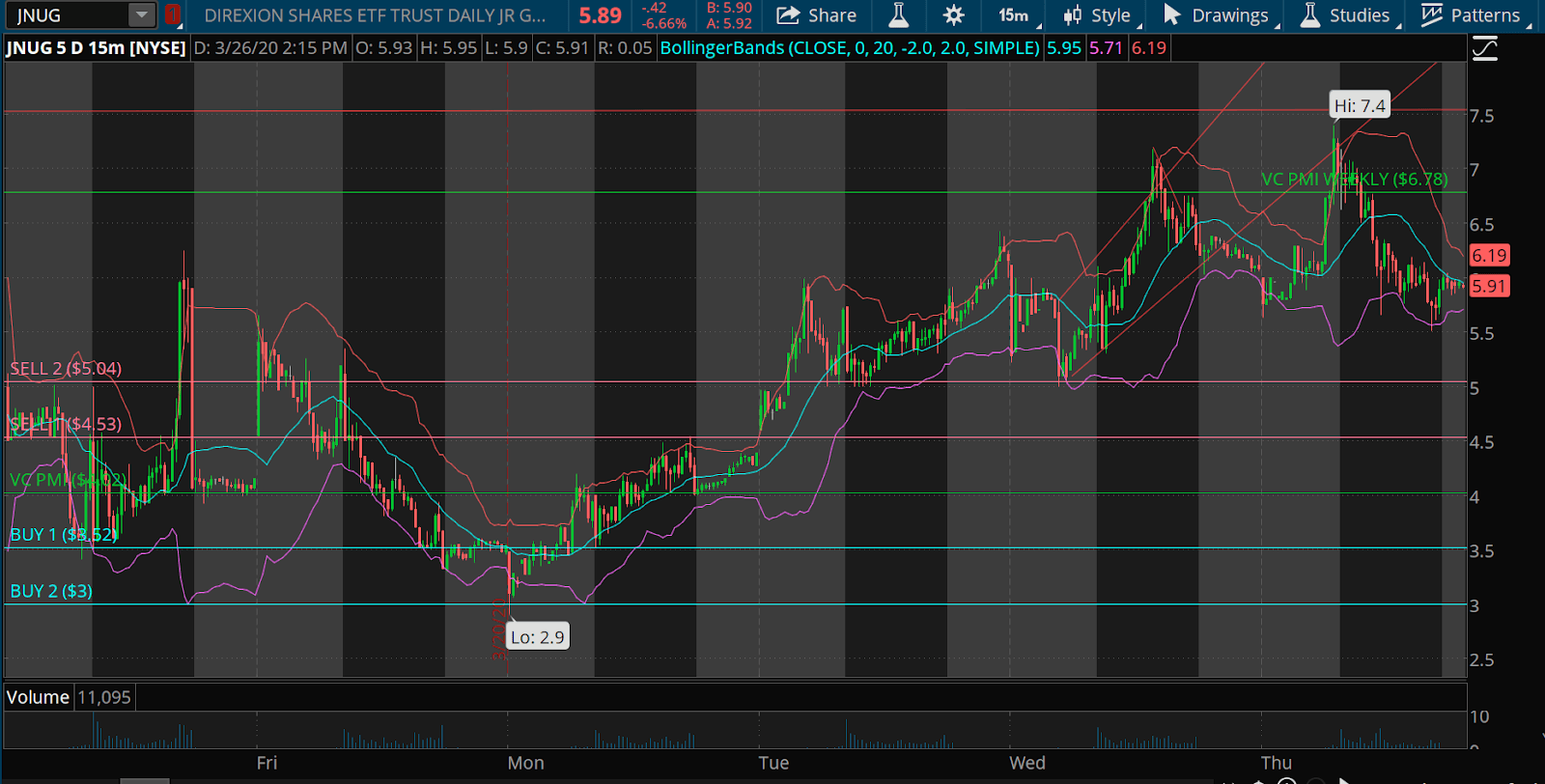This screenshot has height=784, width=1545.
Task: Click the BUY 2 ($3) level label
Action: [x=51, y=591]
